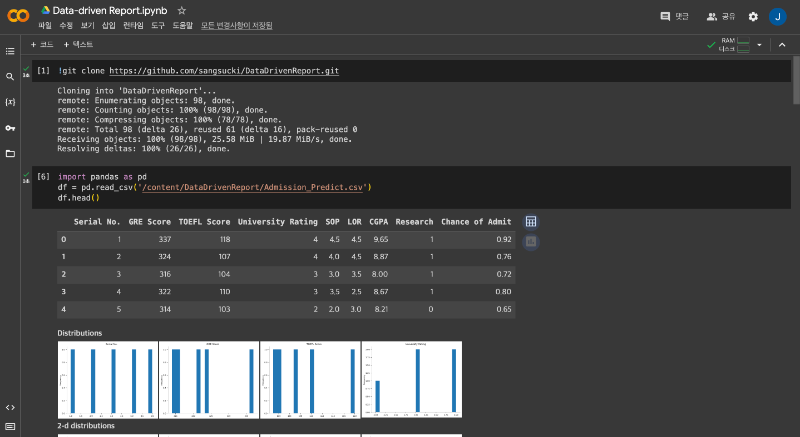The image size is (800, 437).
Task: Click the CGPA value 8.00
Action: pos(380,274)
